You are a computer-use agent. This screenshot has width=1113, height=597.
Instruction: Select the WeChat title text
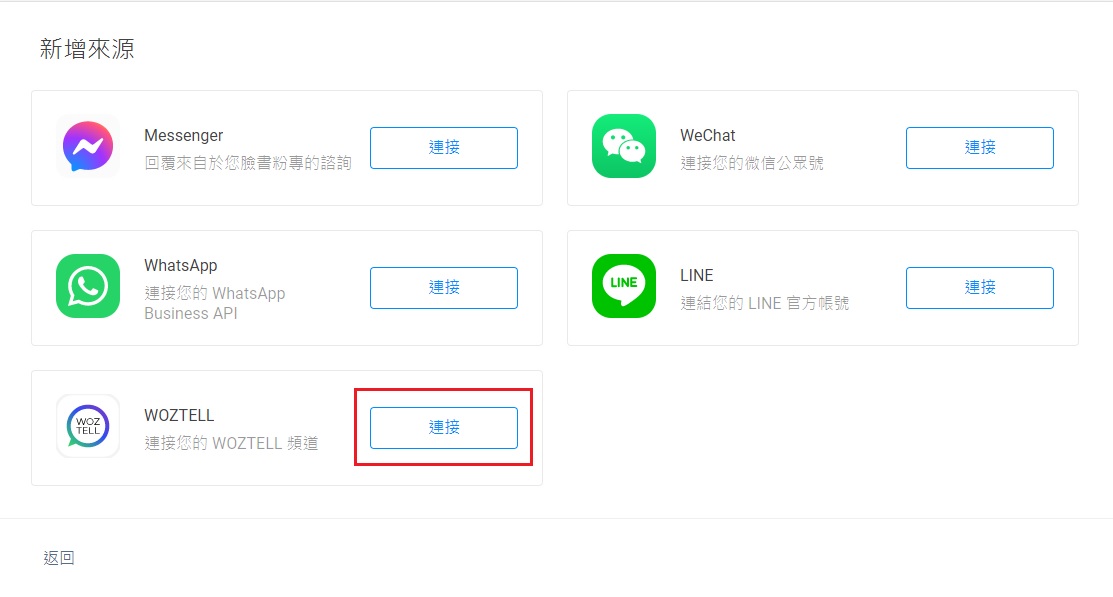coord(708,135)
